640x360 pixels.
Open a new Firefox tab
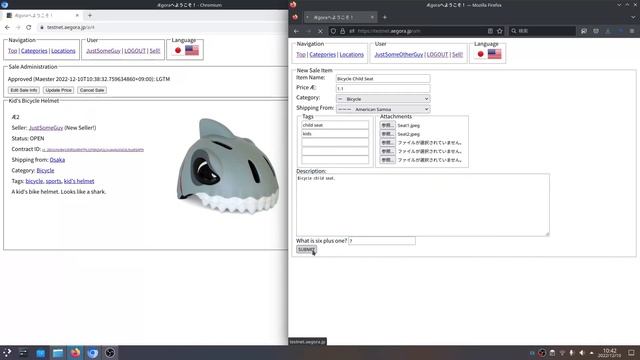click(384, 17)
